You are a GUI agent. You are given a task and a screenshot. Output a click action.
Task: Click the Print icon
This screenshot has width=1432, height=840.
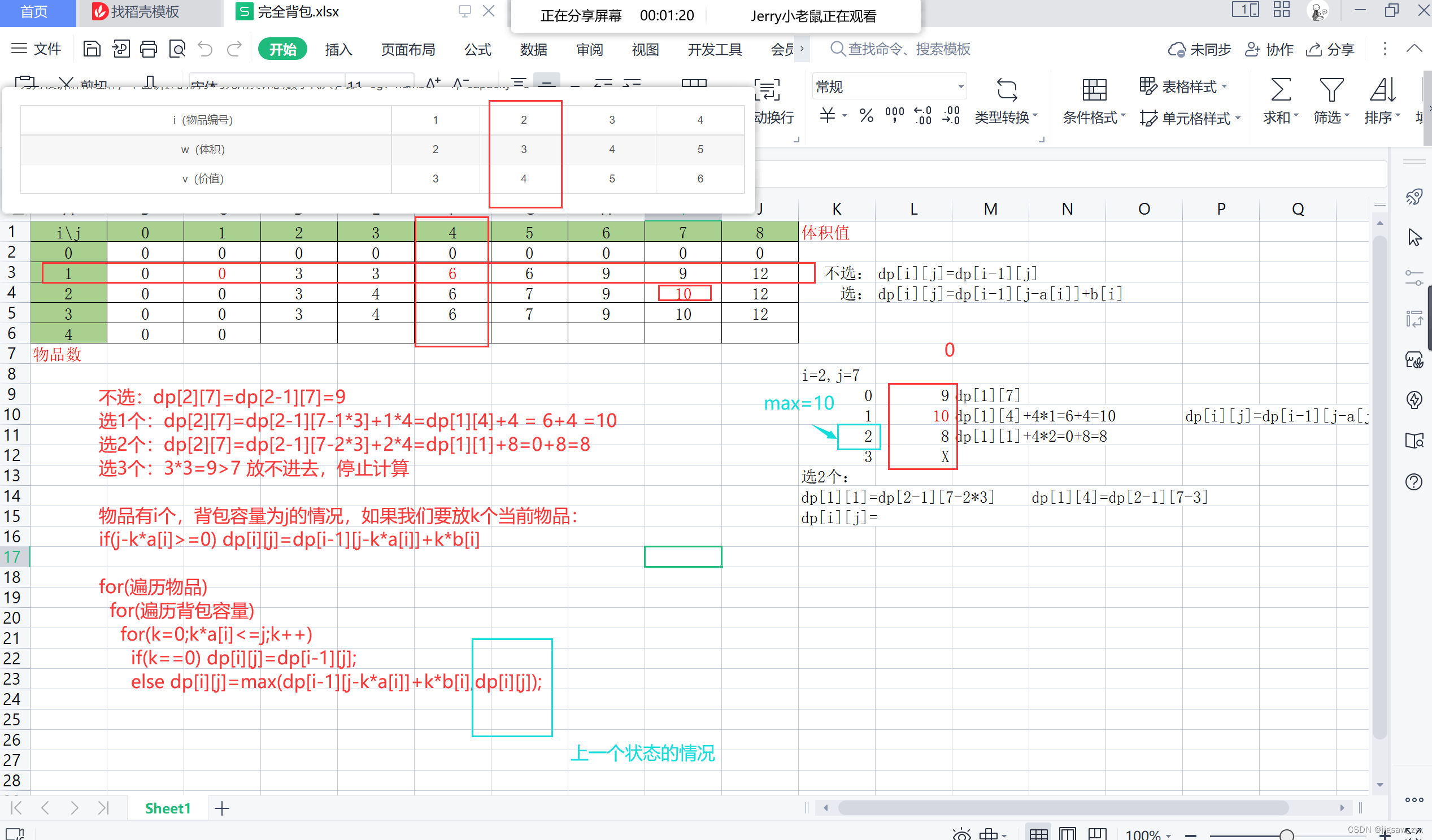149,49
